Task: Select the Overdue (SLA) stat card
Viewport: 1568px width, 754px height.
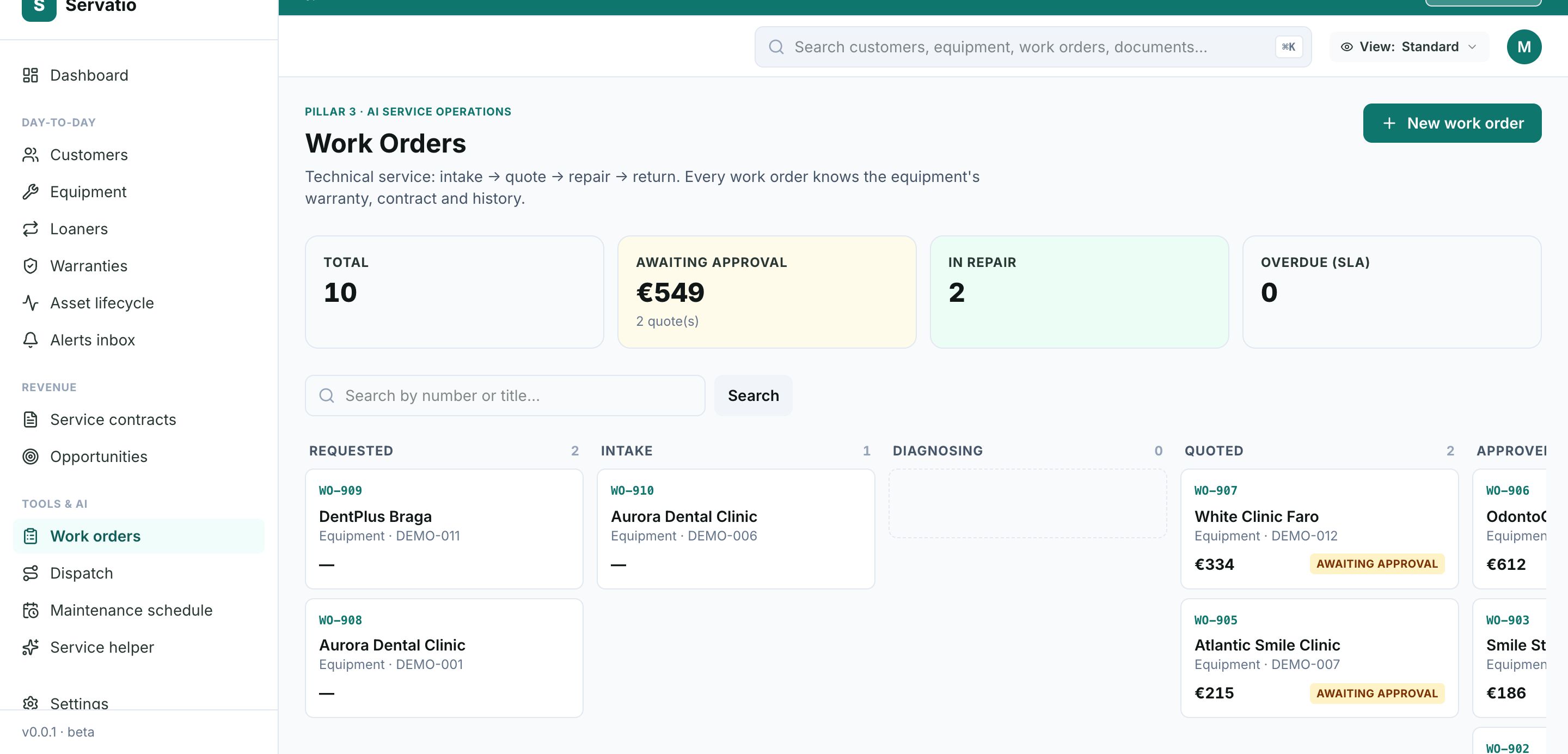Action: (x=1392, y=291)
